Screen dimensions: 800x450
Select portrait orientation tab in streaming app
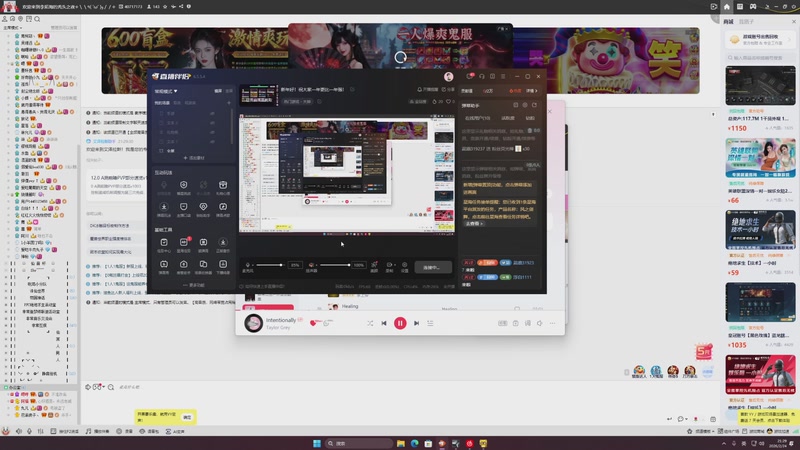point(229,91)
